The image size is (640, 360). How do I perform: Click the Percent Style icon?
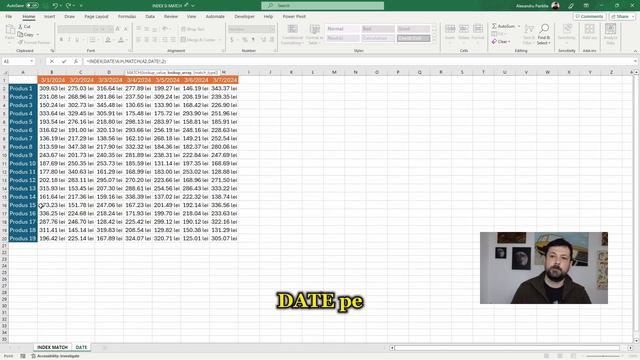[x=245, y=40]
